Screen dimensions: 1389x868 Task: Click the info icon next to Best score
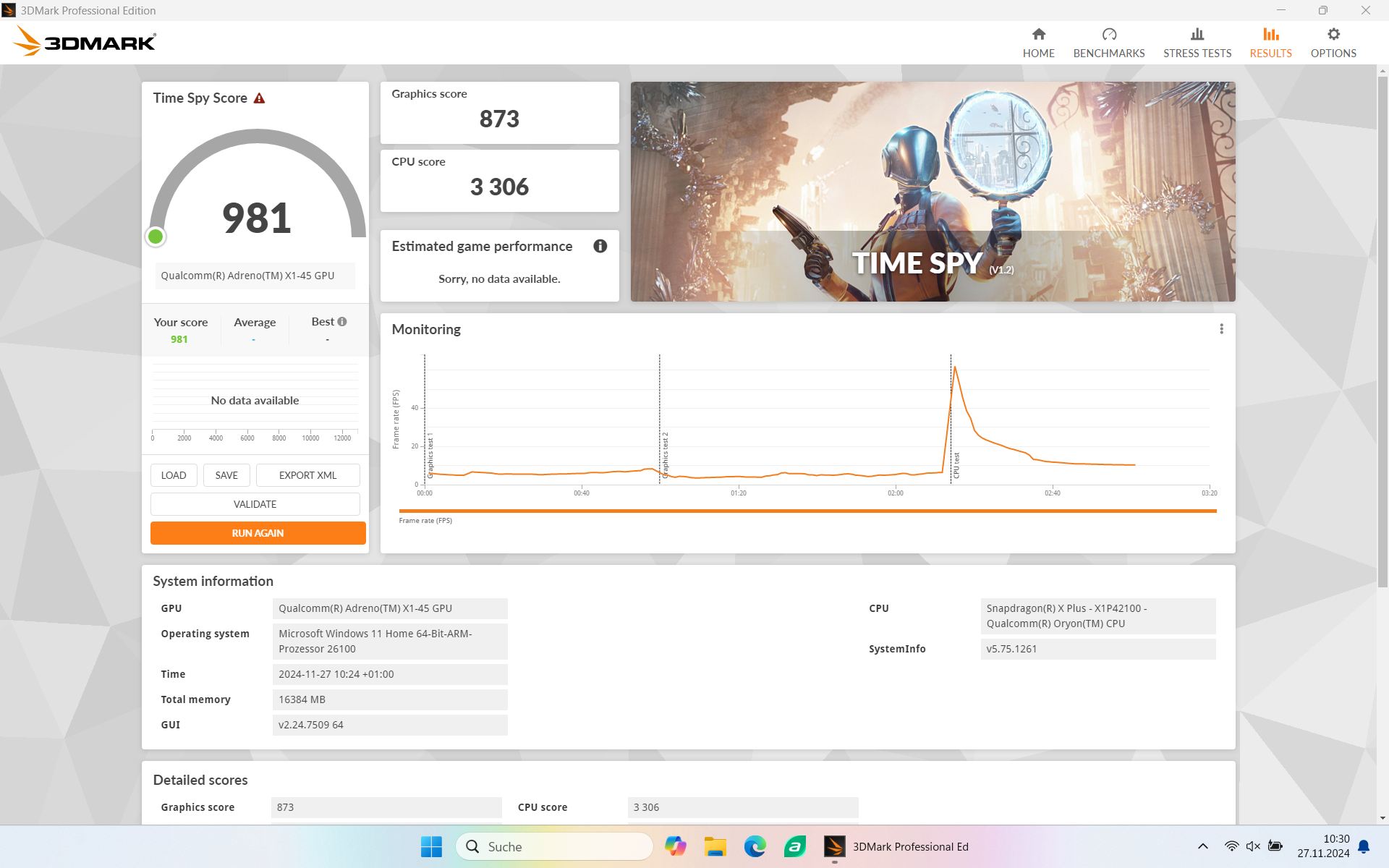click(x=342, y=322)
